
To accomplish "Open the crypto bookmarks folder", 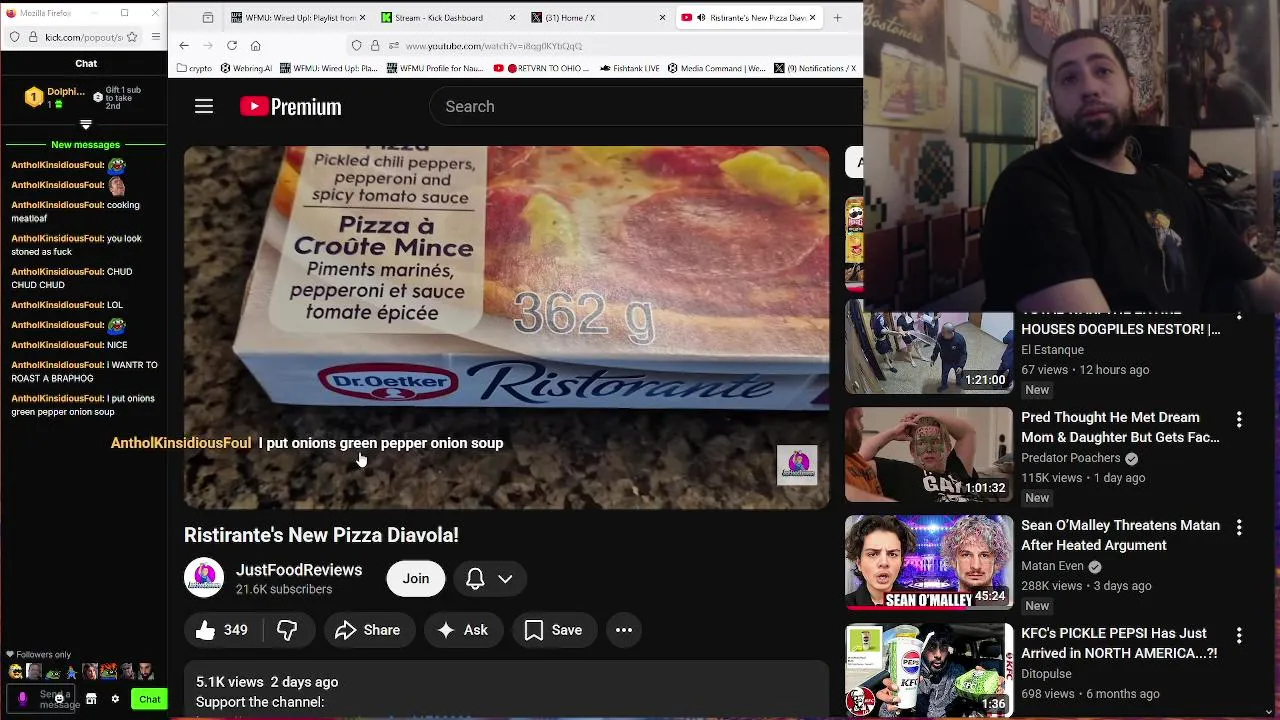I will 195,68.
